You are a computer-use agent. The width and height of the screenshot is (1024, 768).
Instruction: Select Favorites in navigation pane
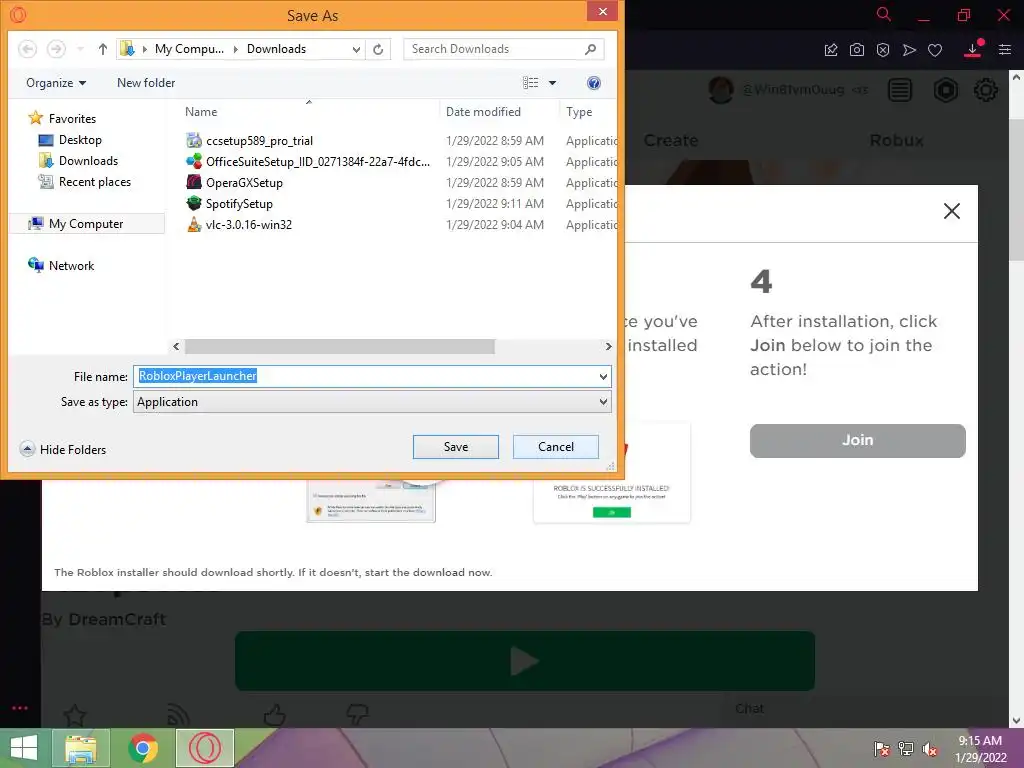[x=63, y=118]
